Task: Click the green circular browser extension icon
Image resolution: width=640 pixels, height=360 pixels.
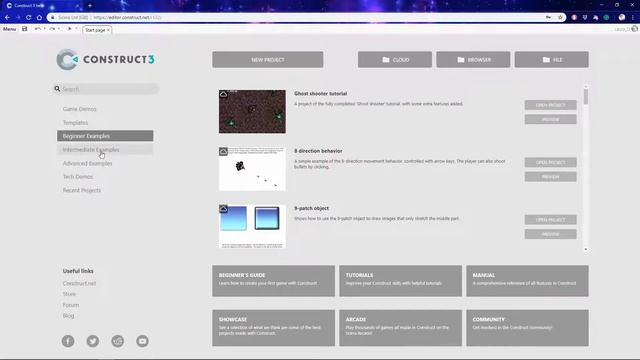Action: click(607, 18)
